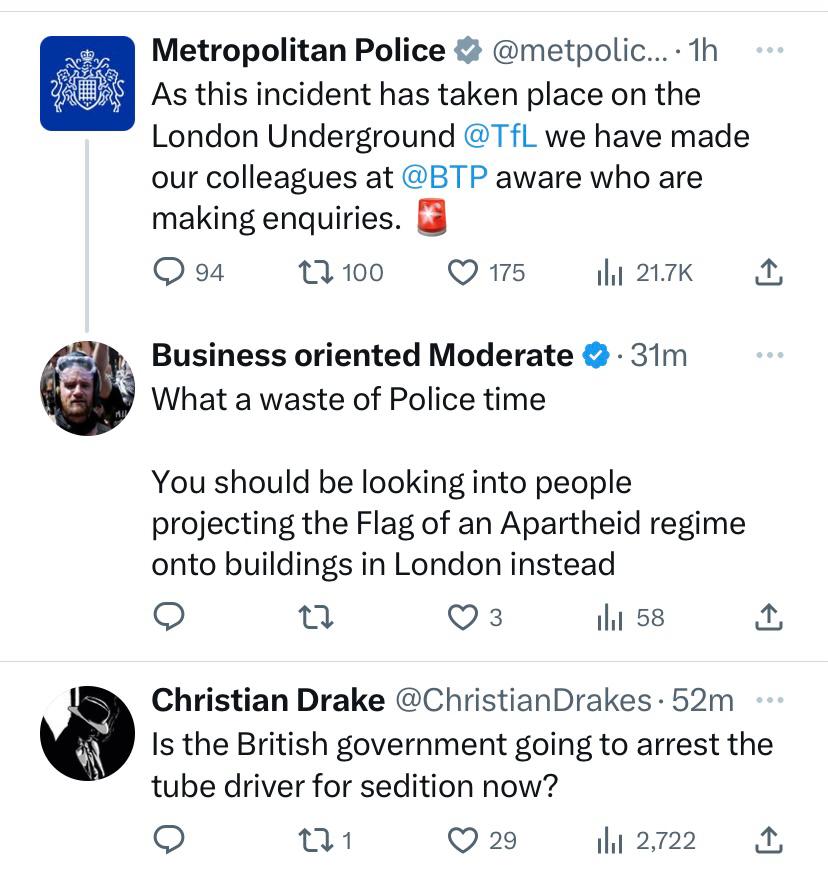This screenshot has width=828, height=879.
Task: Open more options on Christian Drake tweet
Action: coord(768,700)
